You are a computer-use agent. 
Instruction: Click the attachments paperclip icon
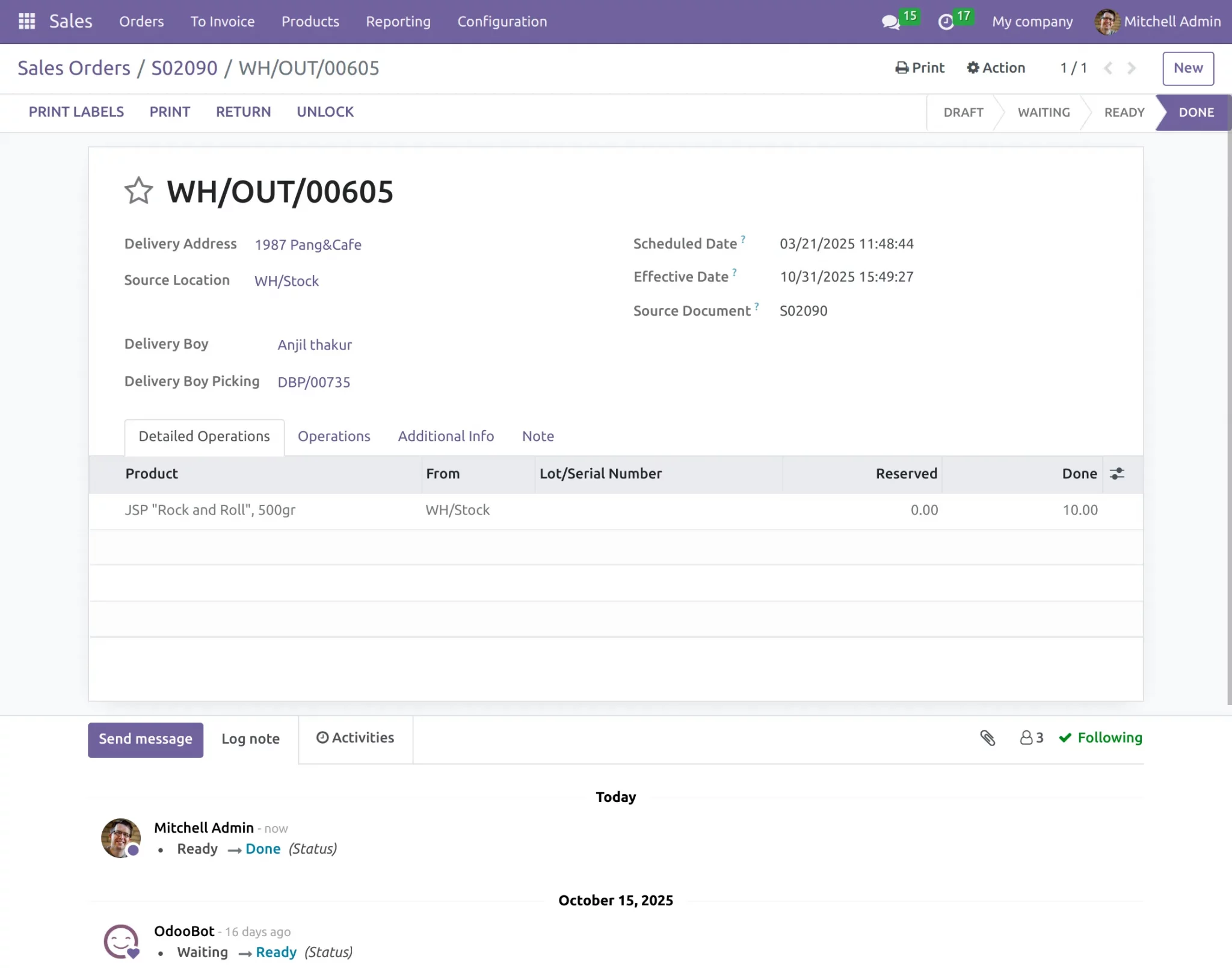(987, 738)
